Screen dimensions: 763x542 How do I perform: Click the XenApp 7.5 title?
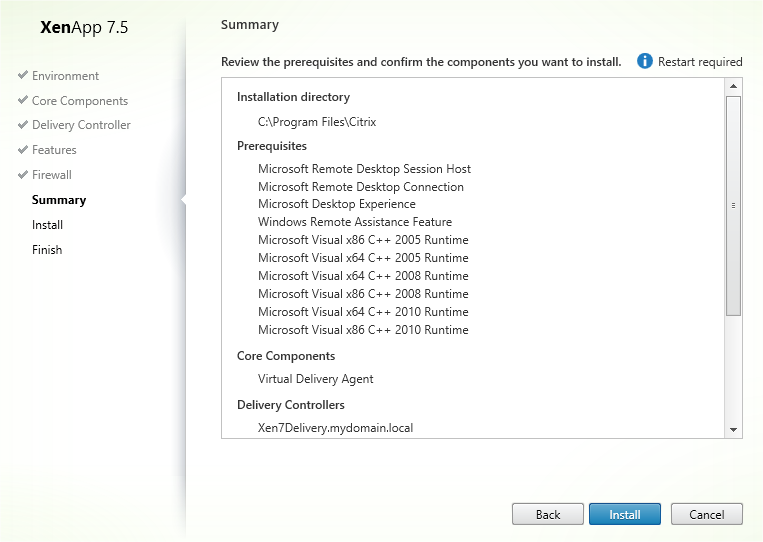[x=84, y=27]
